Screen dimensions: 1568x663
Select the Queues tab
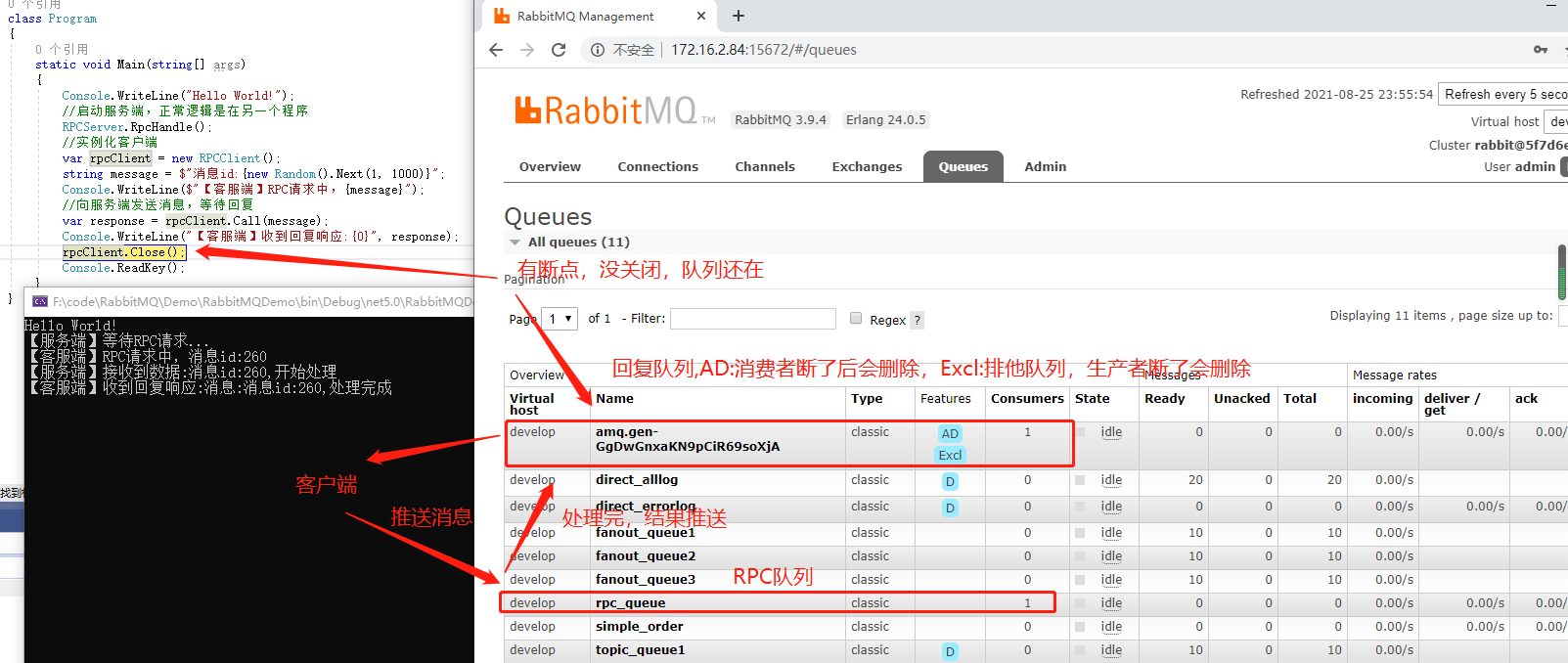[x=963, y=166]
